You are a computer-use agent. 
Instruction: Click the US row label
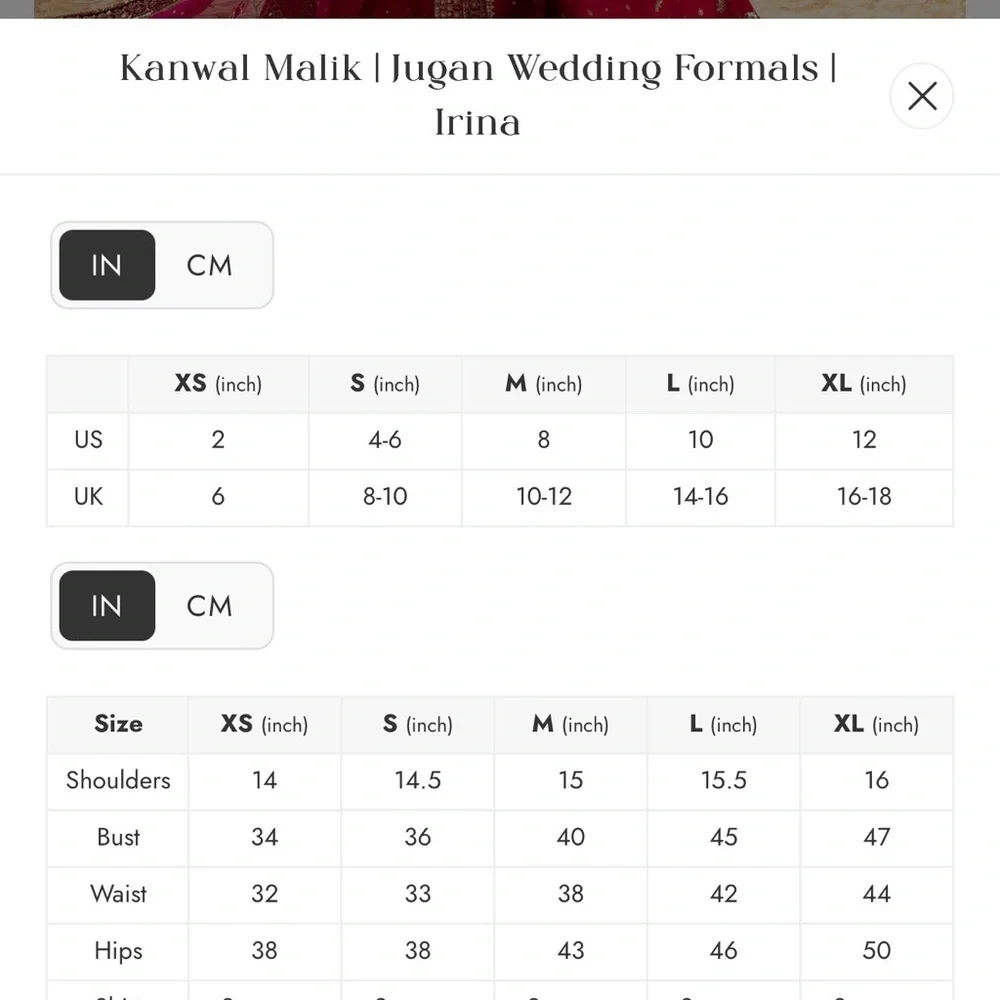point(88,440)
